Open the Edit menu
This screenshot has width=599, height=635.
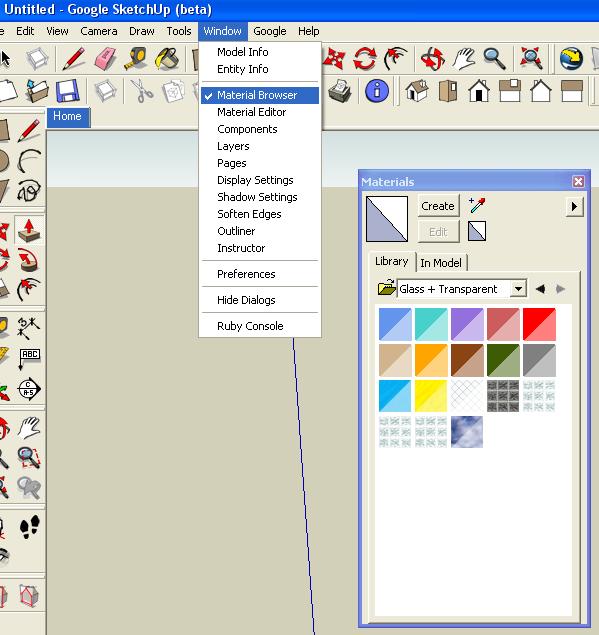25,31
